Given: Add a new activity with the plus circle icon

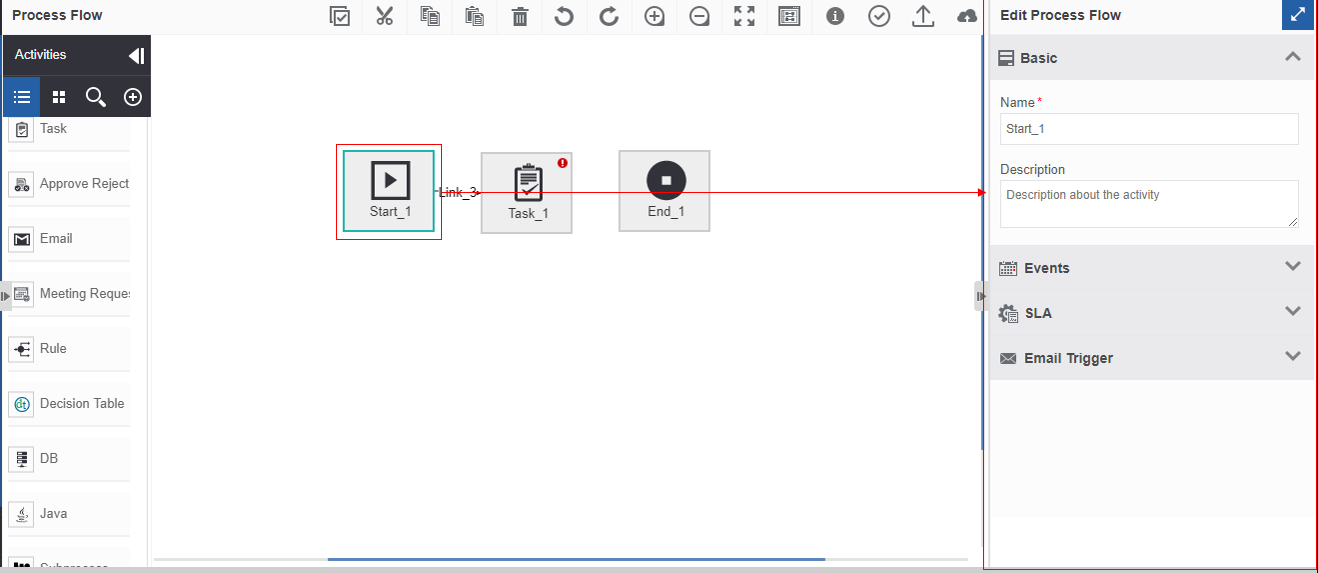Looking at the screenshot, I should [133, 97].
